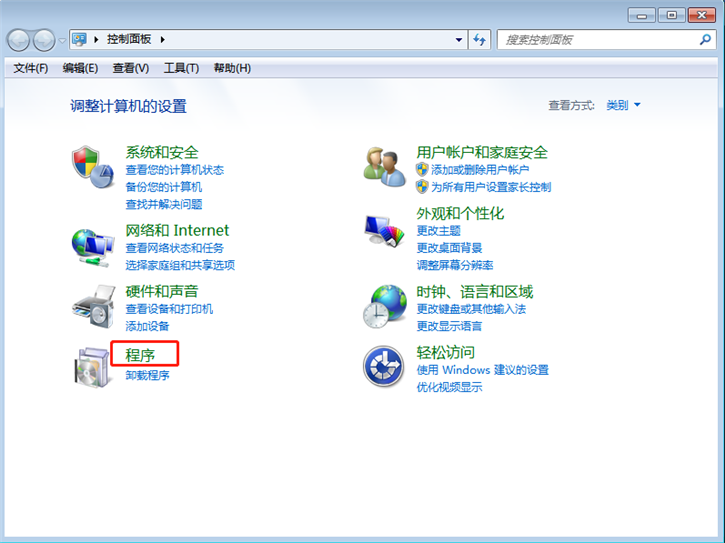The image size is (725, 543).
Task: Open the 帮助(H) menu
Action: (x=232, y=68)
